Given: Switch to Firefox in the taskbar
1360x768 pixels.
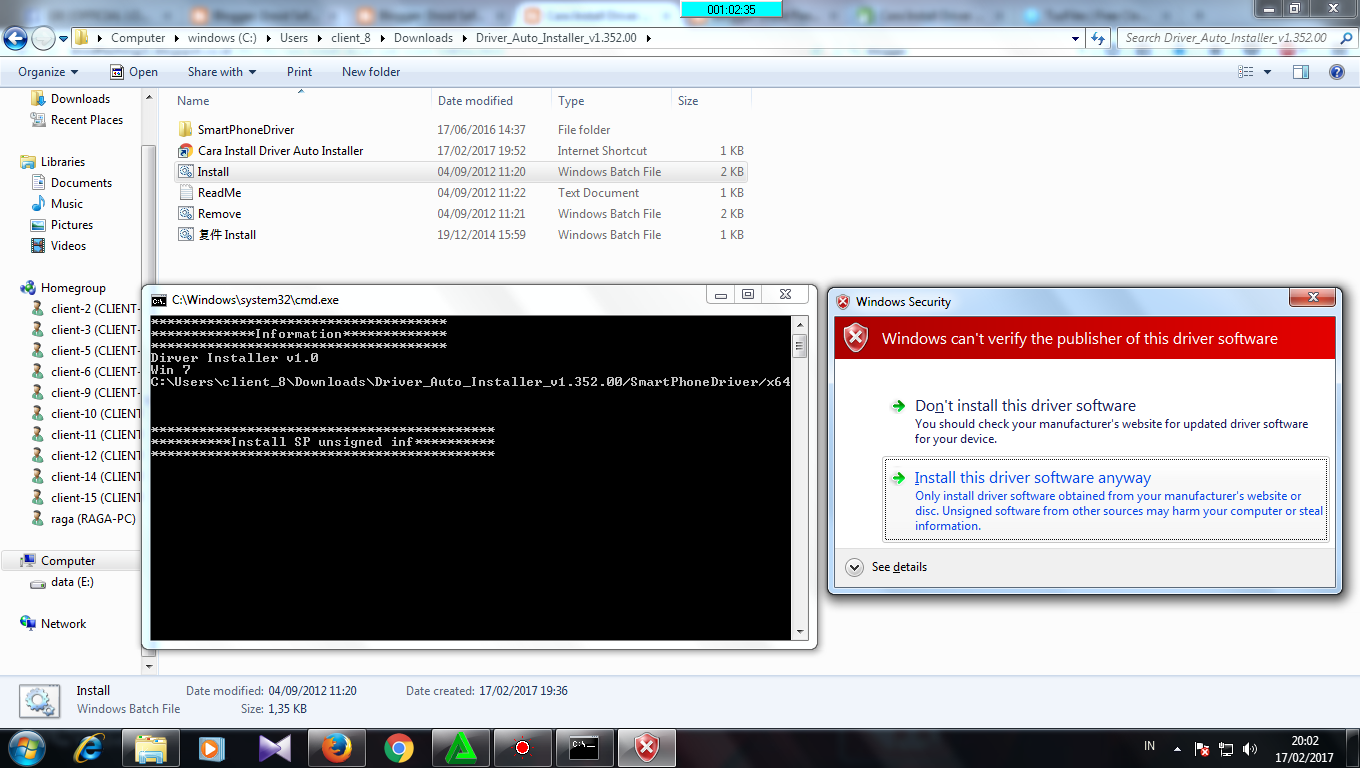Looking at the screenshot, I should click(336, 747).
